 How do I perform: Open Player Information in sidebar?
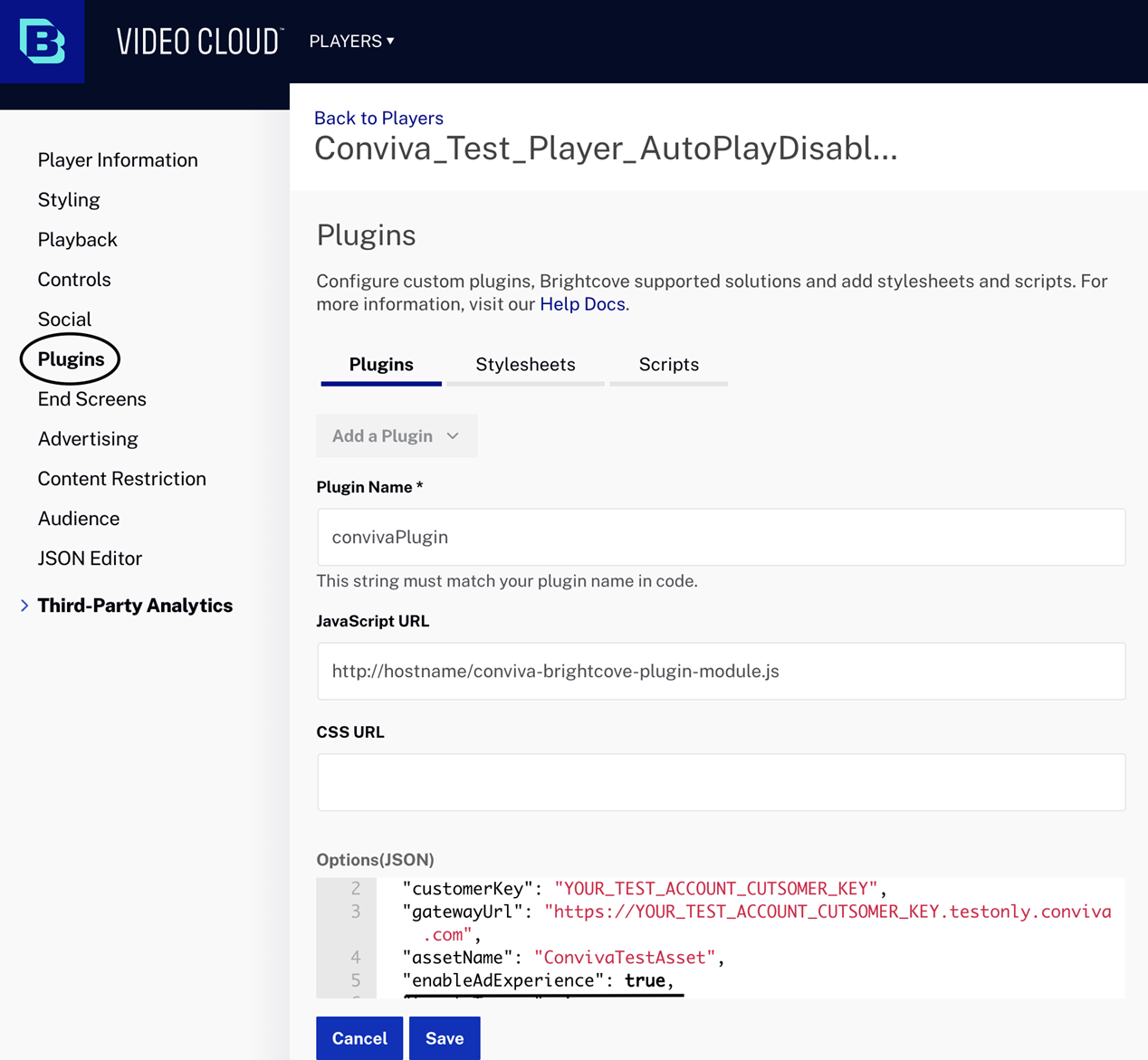(x=118, y=160)
